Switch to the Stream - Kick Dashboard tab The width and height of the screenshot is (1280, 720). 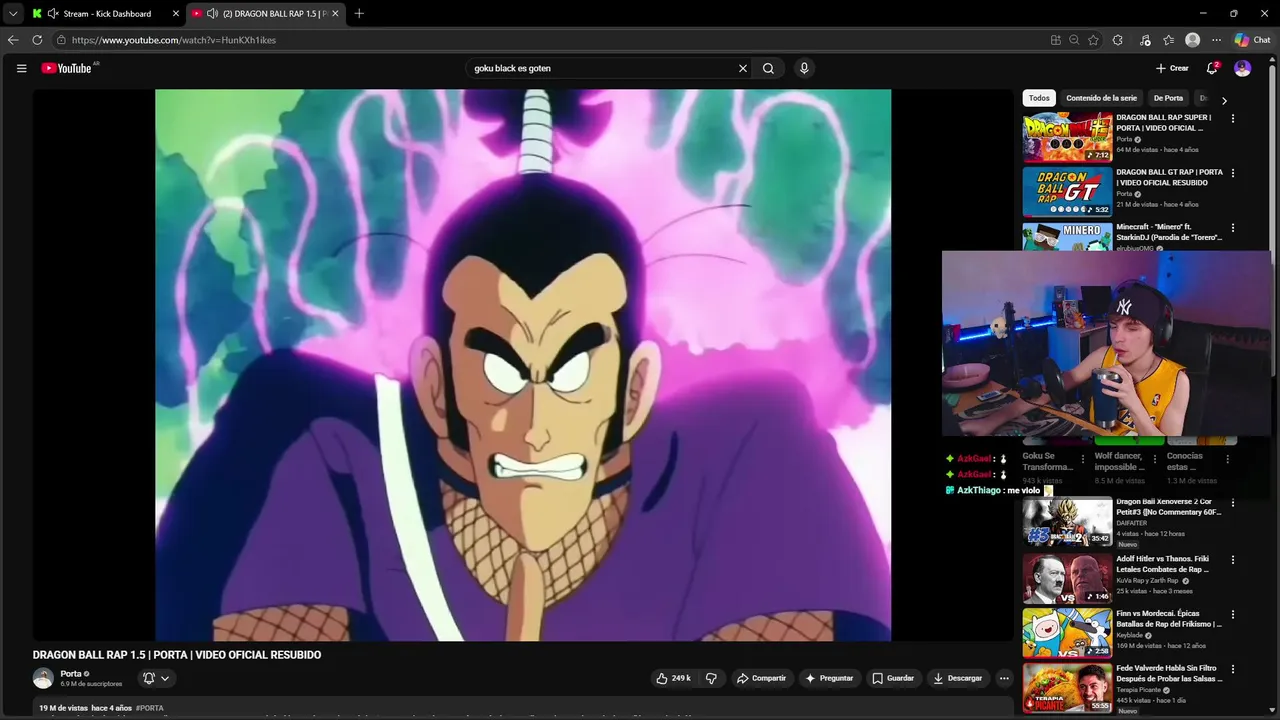[105, 14]
